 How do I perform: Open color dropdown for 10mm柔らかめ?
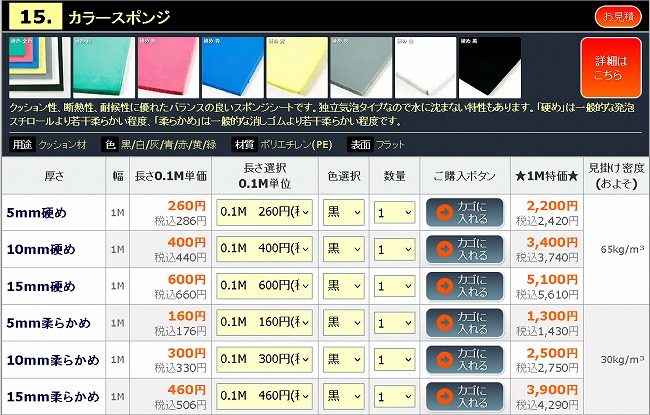coord(343,360)
